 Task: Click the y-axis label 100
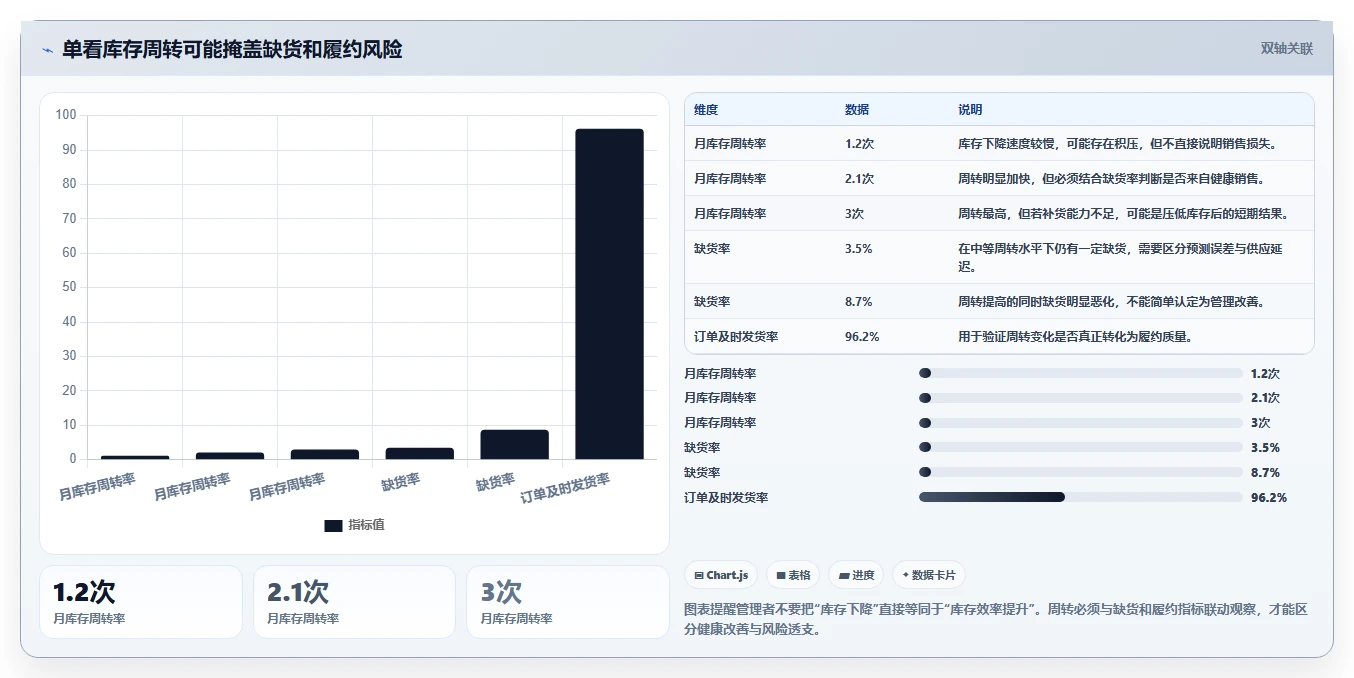click(66, 115)
